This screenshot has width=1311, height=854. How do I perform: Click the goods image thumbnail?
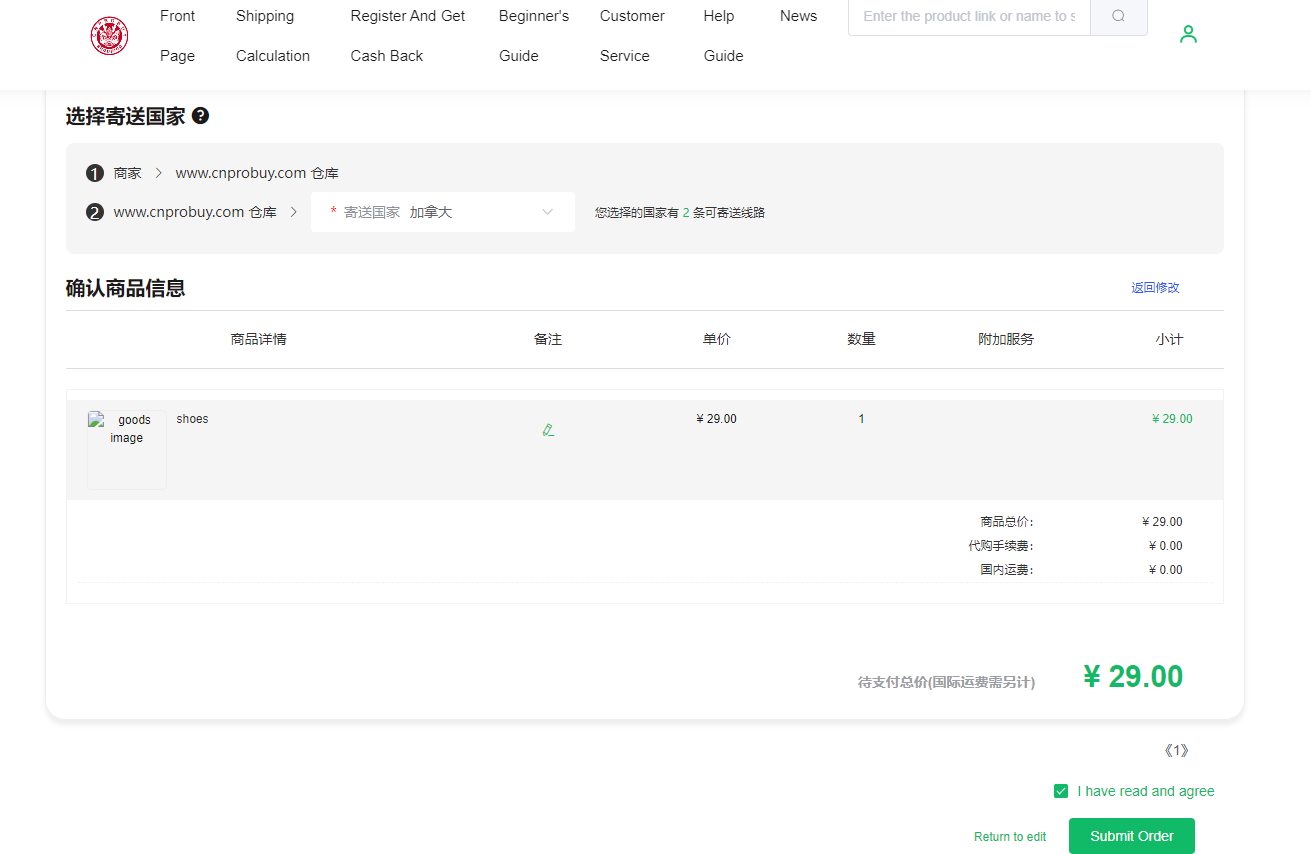click(127, 450)
